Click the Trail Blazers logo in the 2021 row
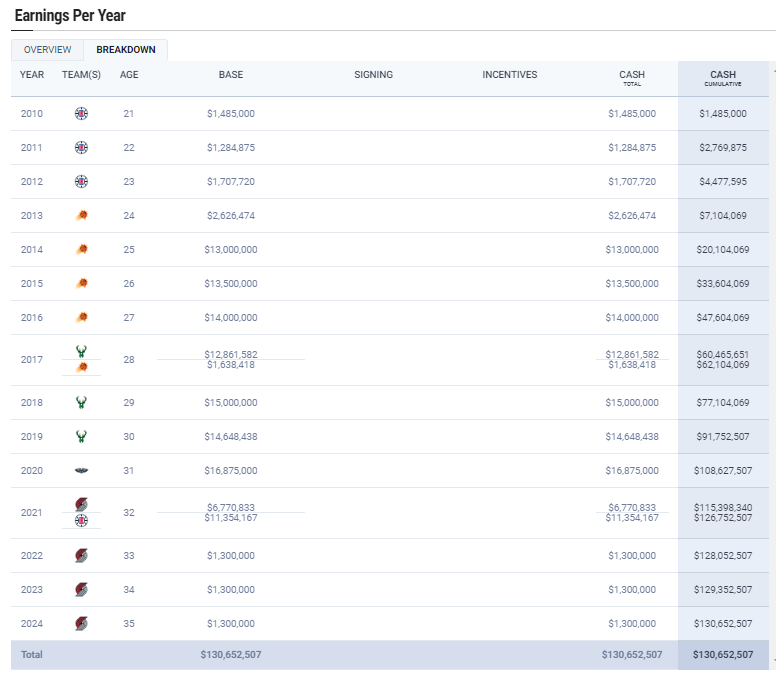Screen dimensions: 776x674 (x=81, y=504)
